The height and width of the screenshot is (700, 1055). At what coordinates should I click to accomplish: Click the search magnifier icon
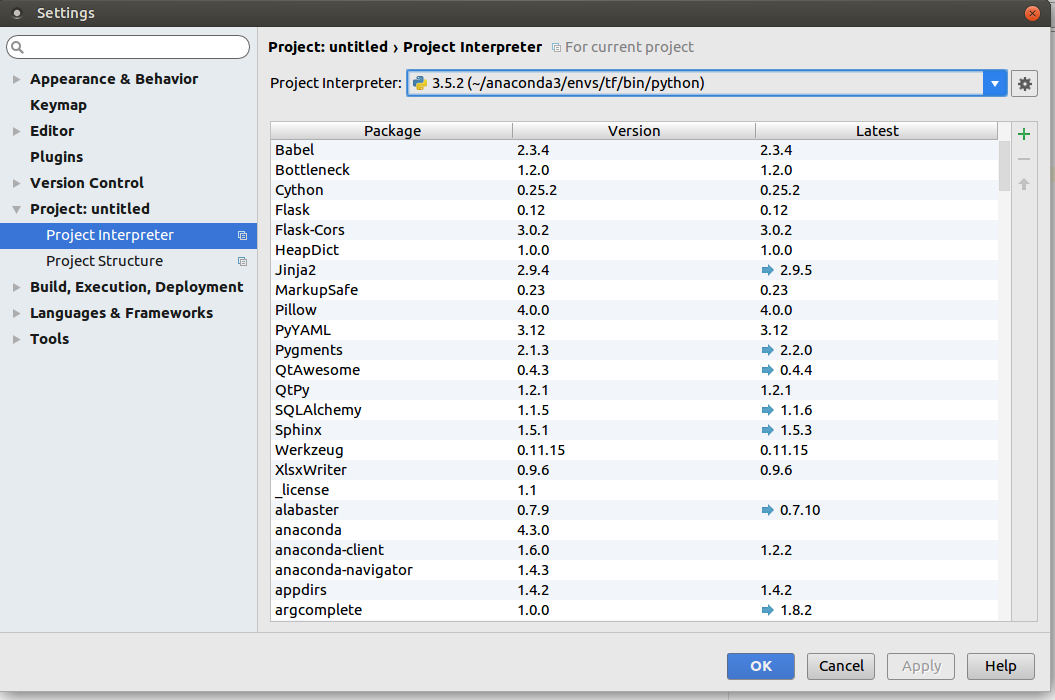pyautogui.click(x=18, y=47)
